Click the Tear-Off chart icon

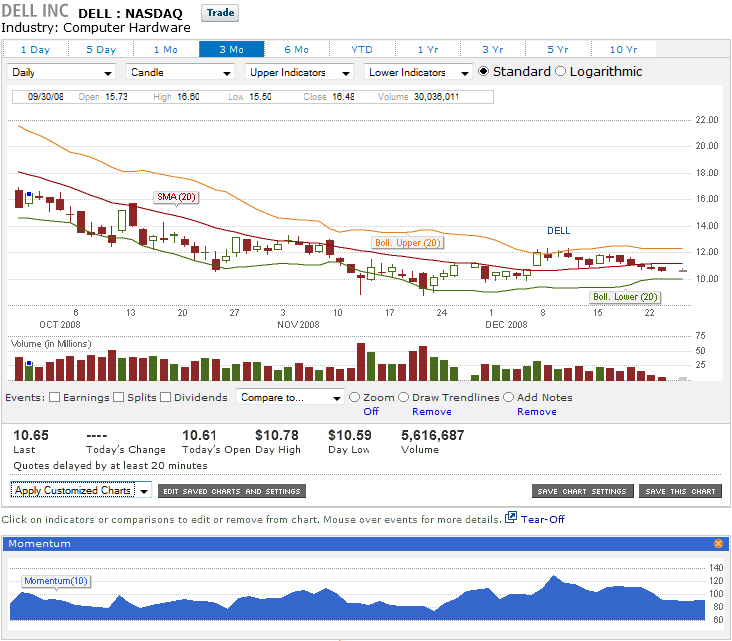(511, 518)
